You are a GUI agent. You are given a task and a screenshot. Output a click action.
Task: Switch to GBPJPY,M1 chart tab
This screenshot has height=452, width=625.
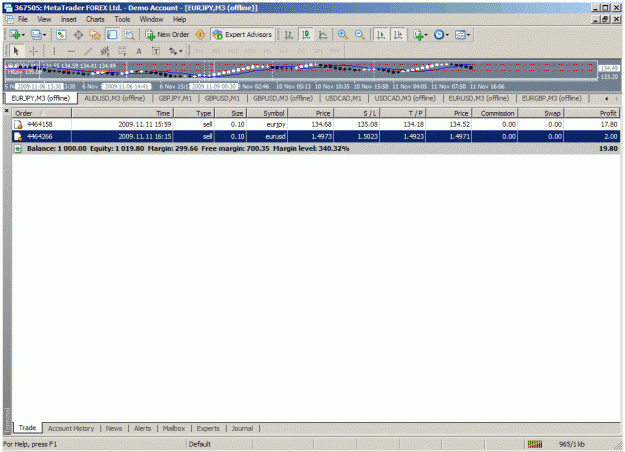point(175,98)
